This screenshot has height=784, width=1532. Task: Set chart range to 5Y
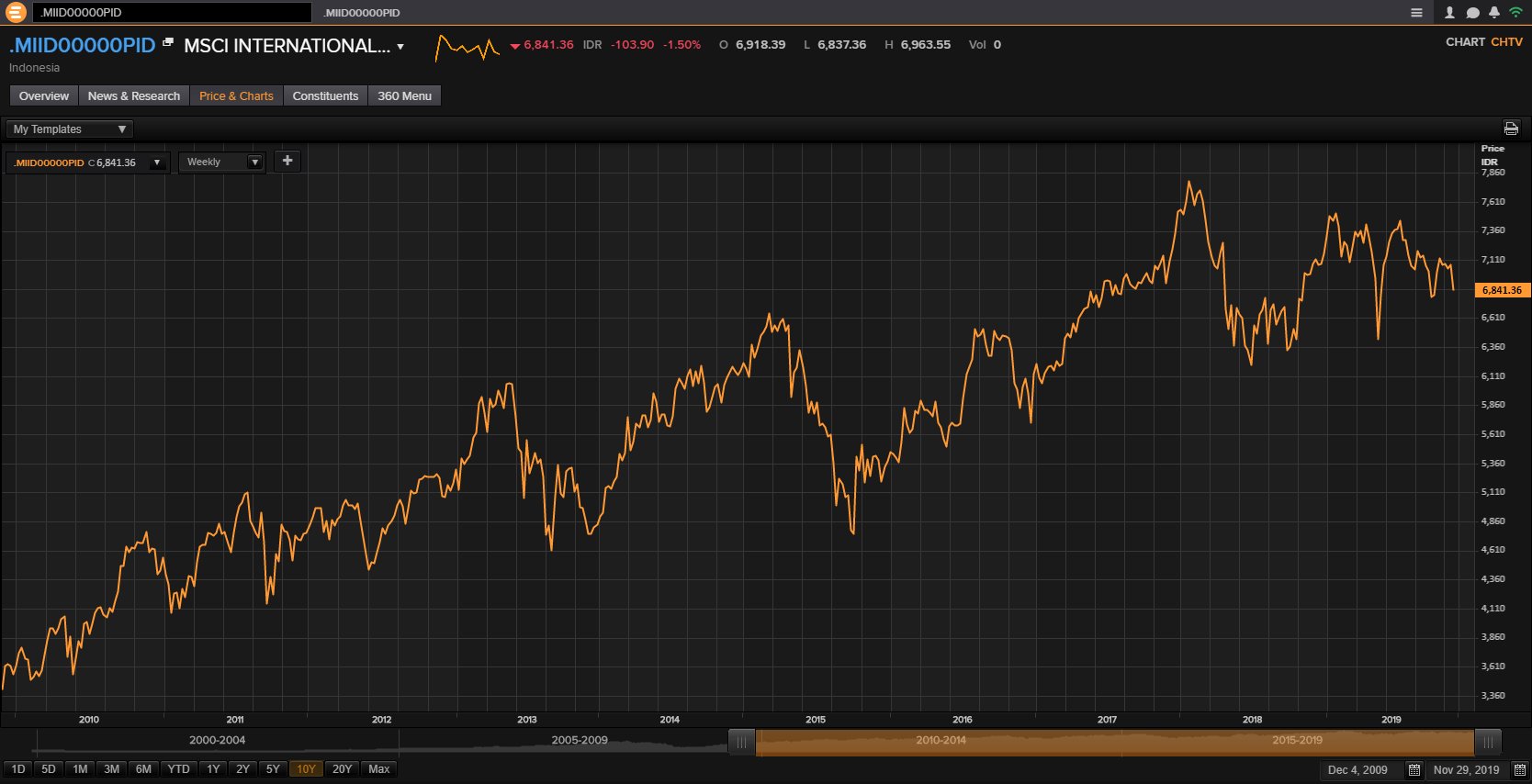click(273, 769)
